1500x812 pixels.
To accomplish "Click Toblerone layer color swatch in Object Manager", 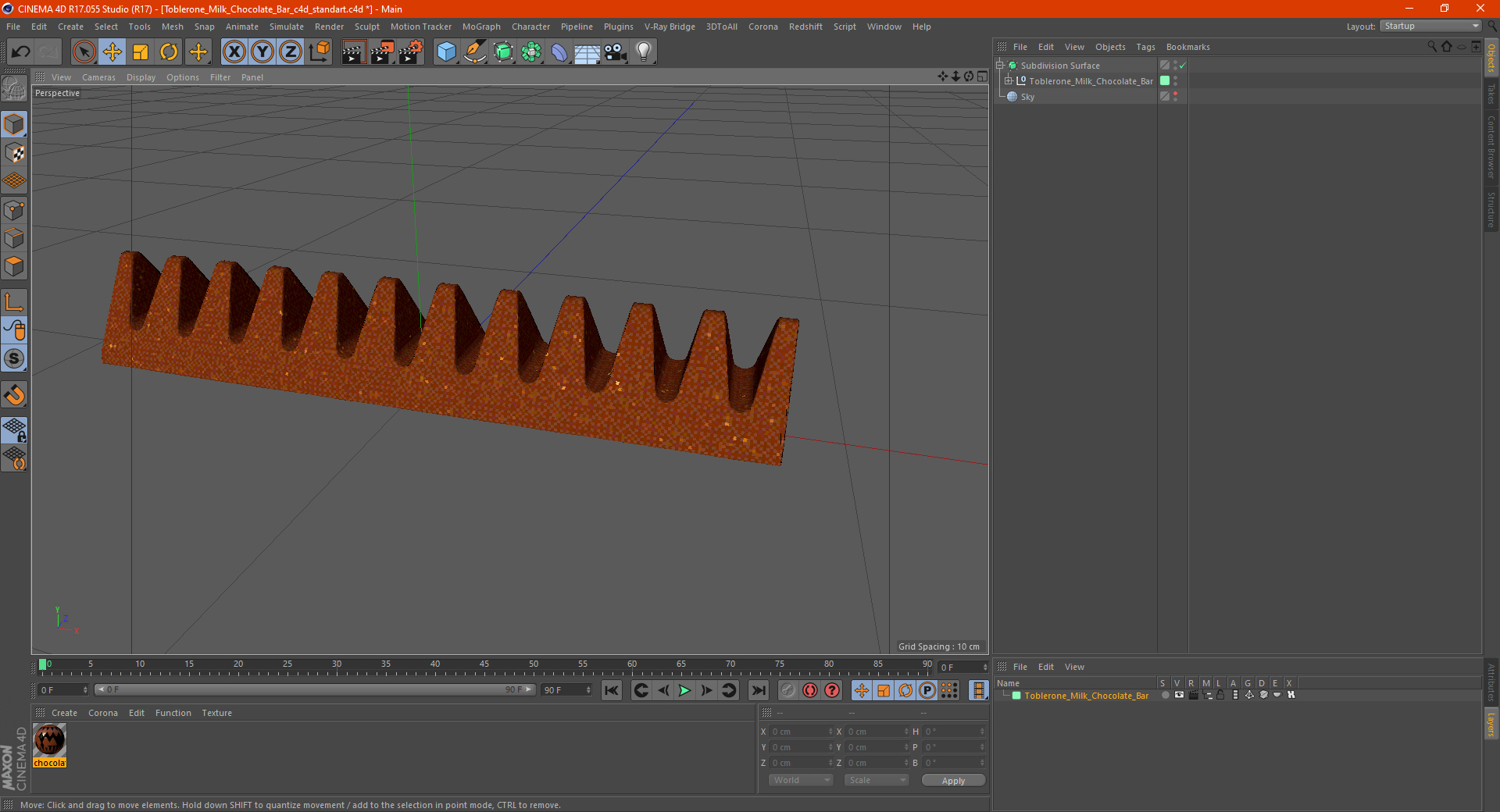I will pyautogui.click(x=1165, y=80).
